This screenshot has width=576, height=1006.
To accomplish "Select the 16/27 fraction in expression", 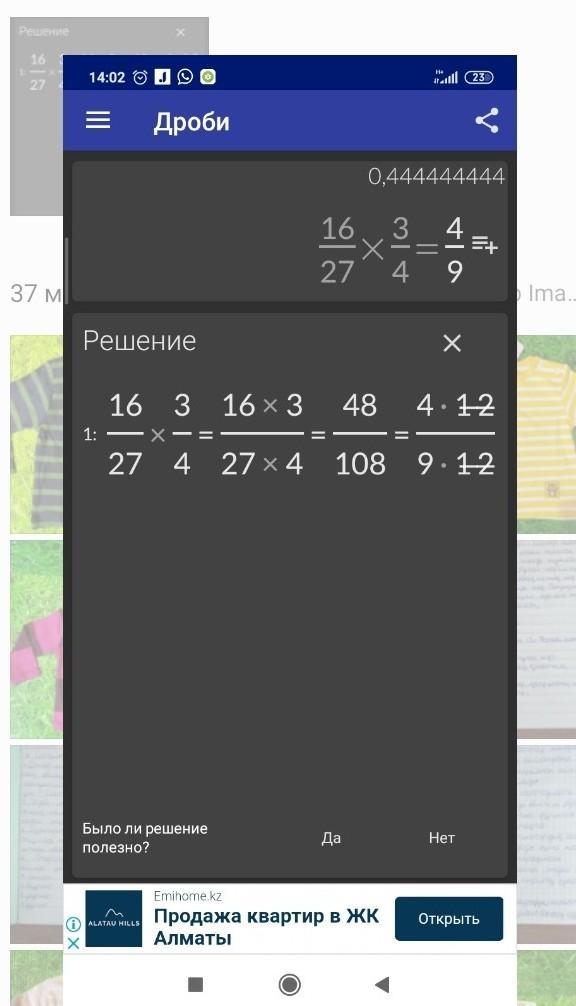I will click(x=337, y=250).
